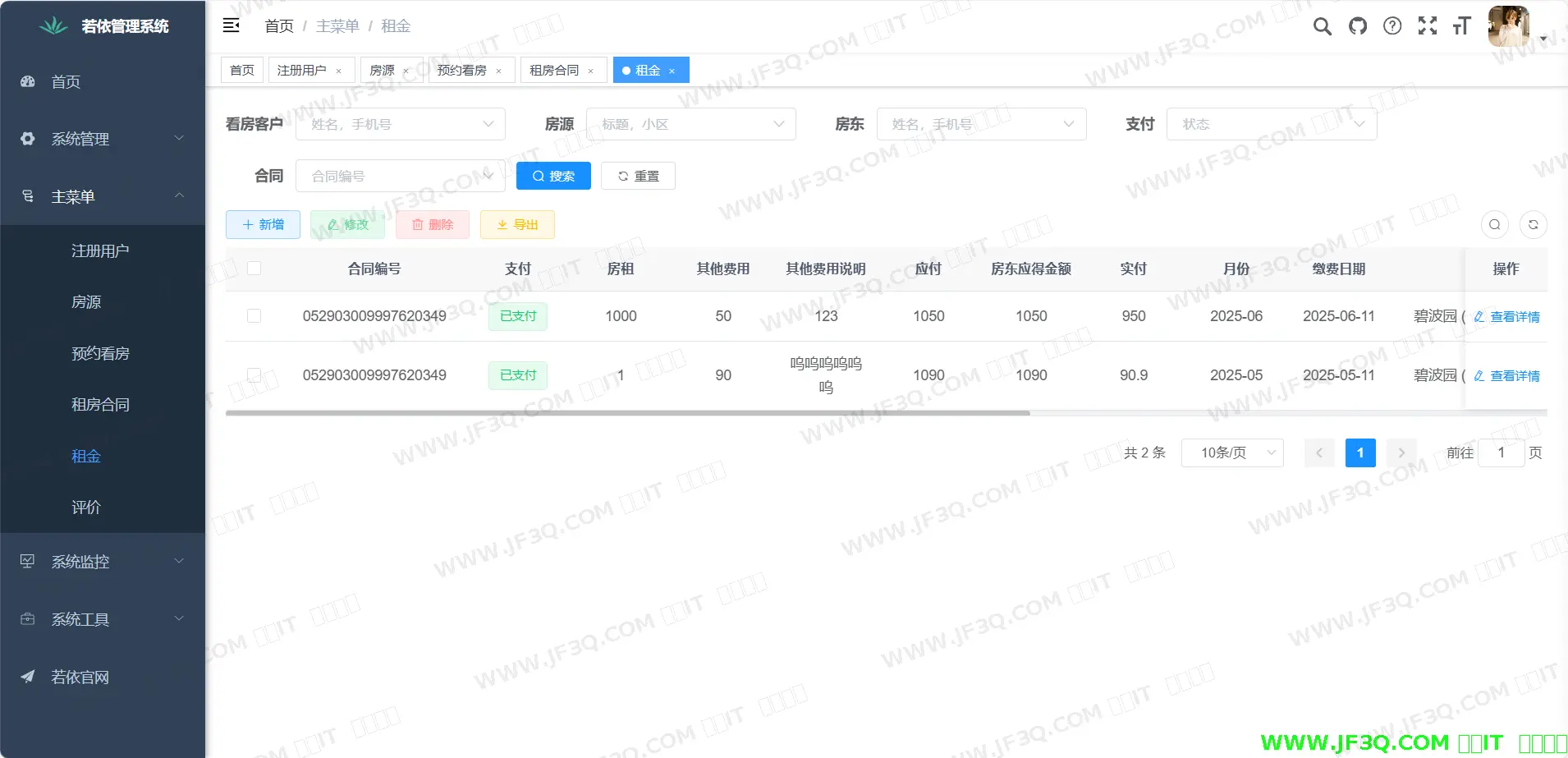The height and width of the screenshot is (758, 1568).
Task: Open the GitHub source link icon
Action: point(1358,26)
